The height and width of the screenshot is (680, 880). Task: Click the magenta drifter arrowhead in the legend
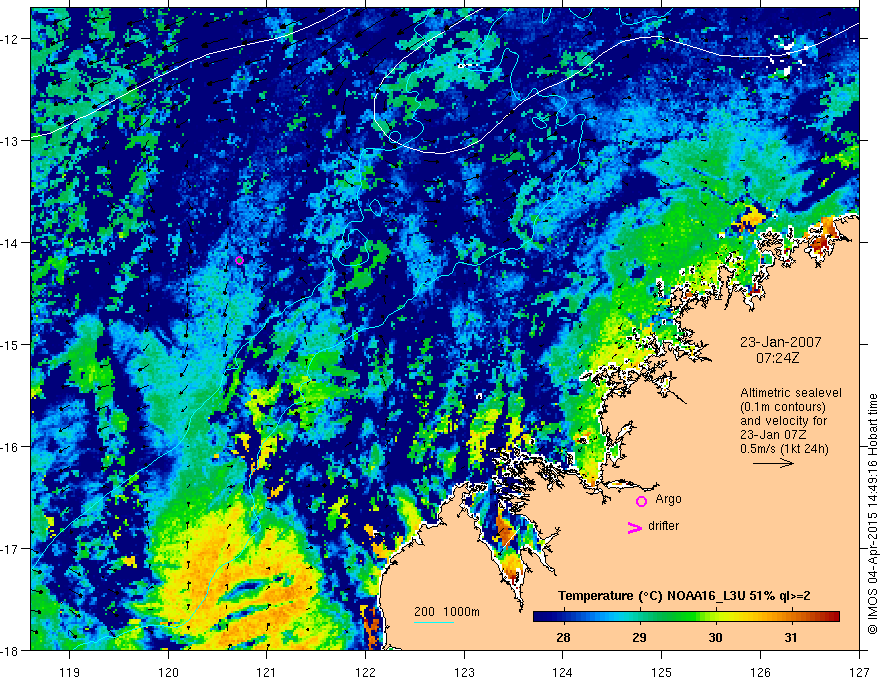635,527
